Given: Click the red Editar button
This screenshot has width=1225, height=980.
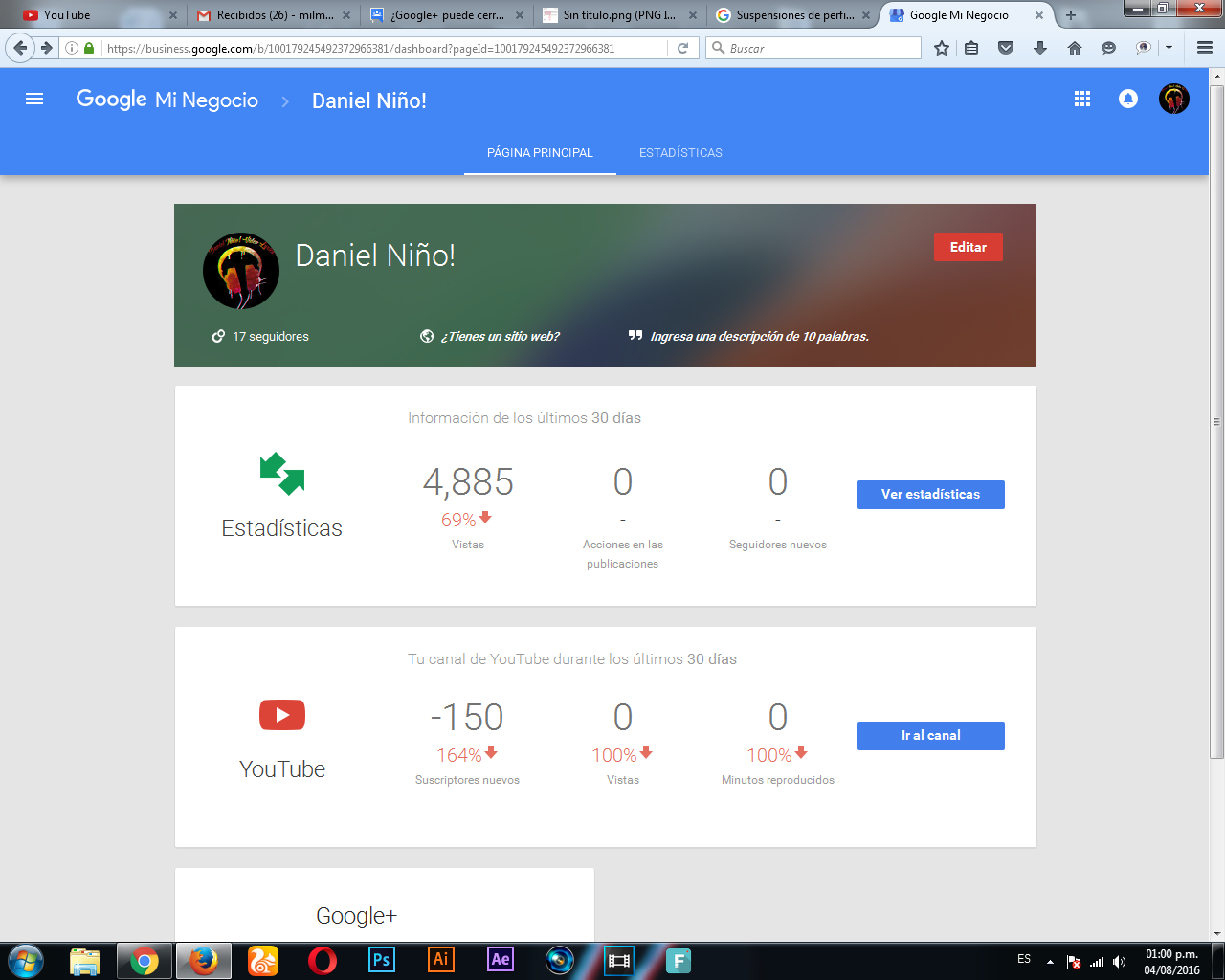Looking at the screenshot, I should pyautogui.click(x=969, y=247).
